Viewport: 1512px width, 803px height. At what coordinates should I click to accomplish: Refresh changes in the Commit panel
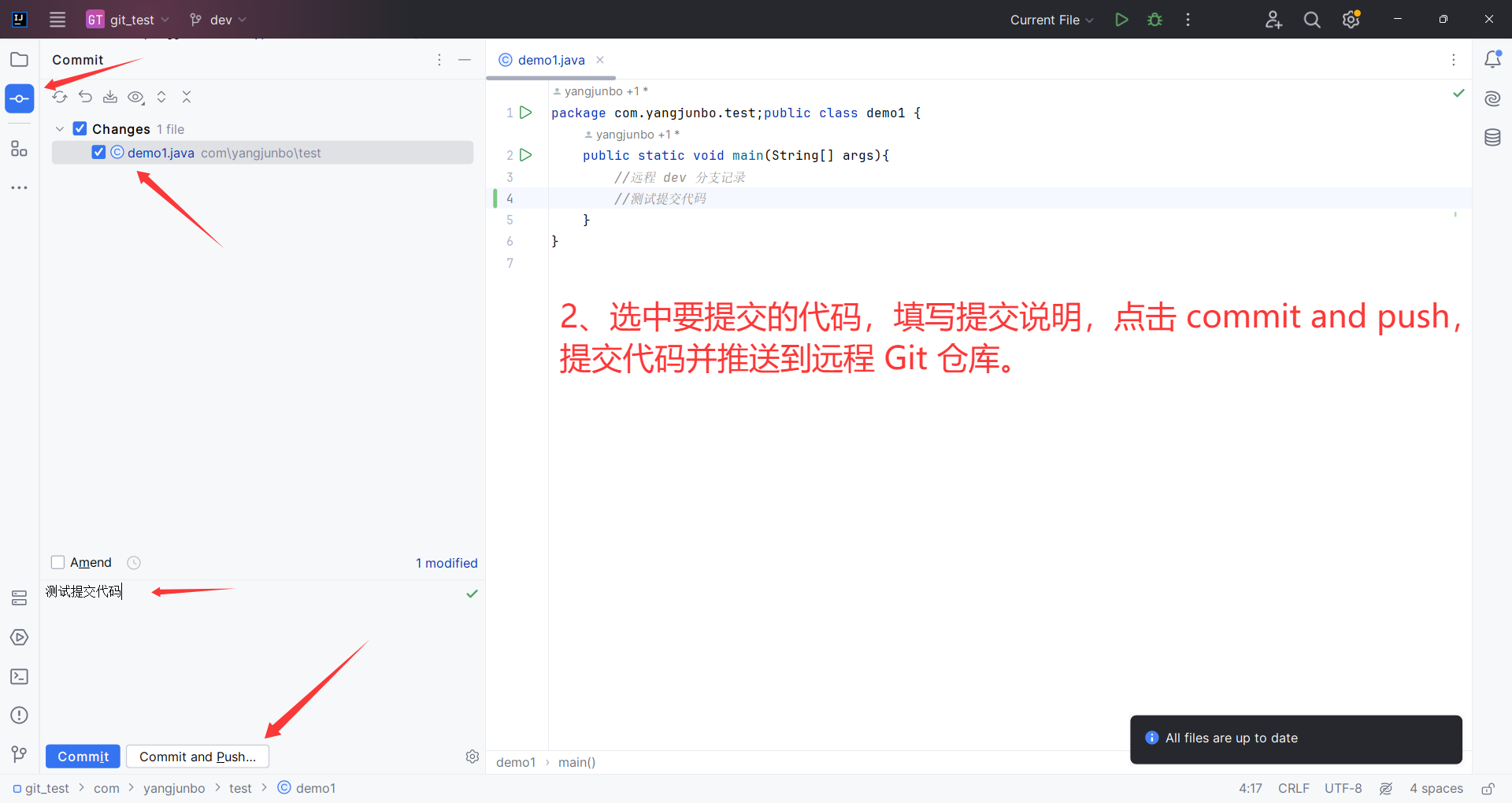59,96
